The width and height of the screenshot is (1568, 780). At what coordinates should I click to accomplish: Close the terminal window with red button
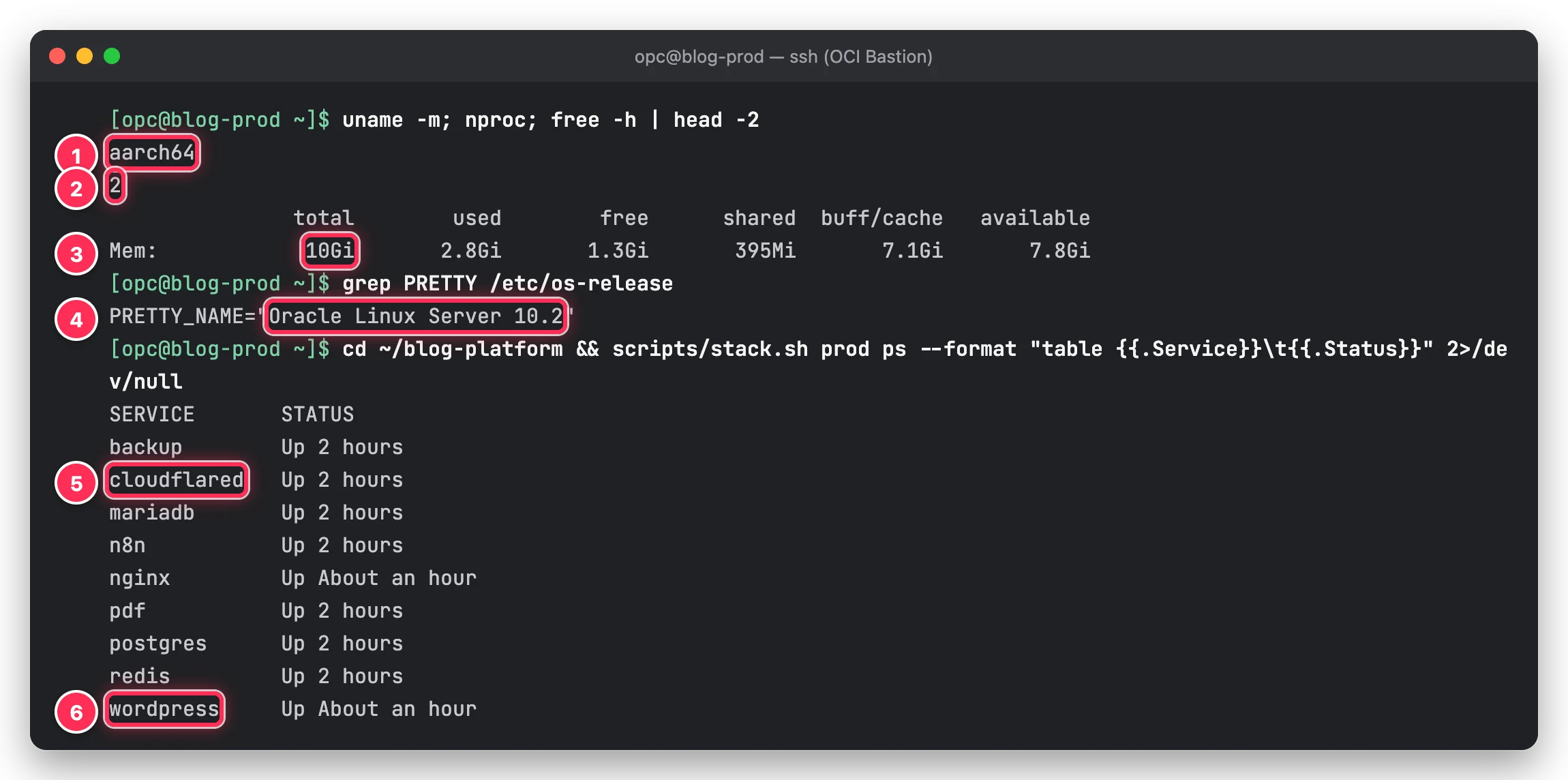click(57, 56)
